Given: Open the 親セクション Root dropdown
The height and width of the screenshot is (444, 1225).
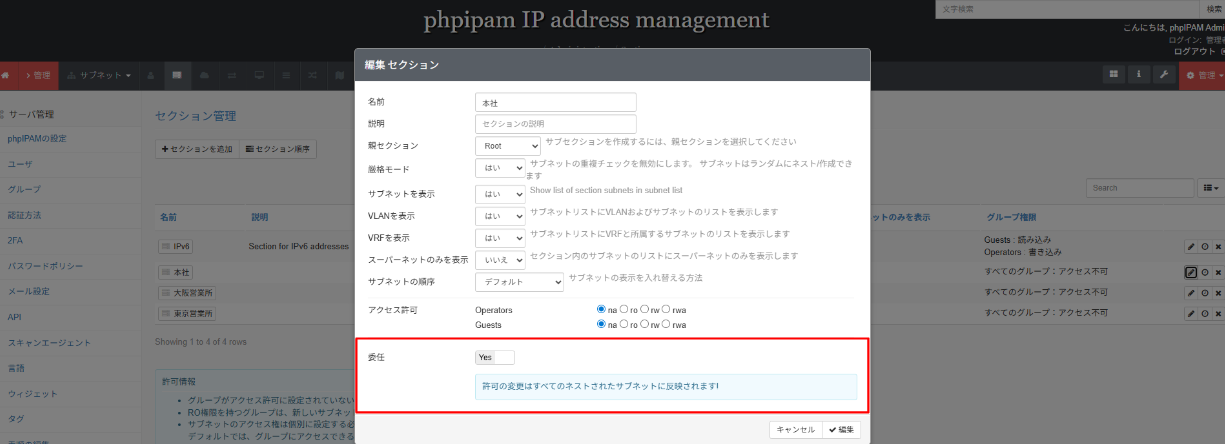Looking at the screenshot, I should (x=508, y=146).
